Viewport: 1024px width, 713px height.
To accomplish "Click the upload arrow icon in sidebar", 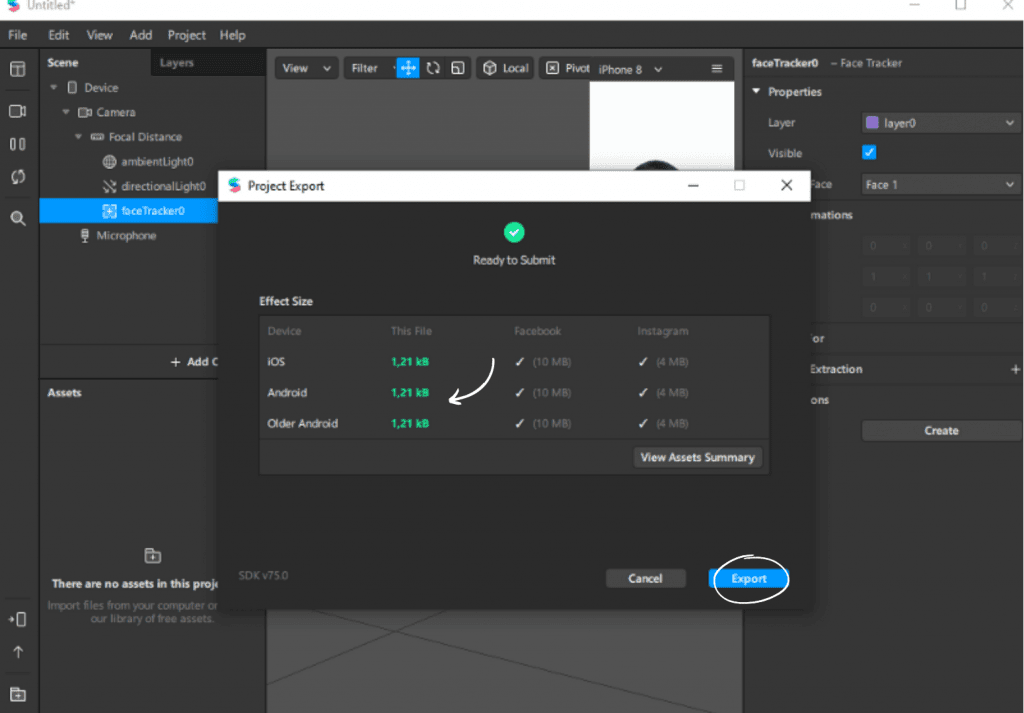I will point(18,652).
